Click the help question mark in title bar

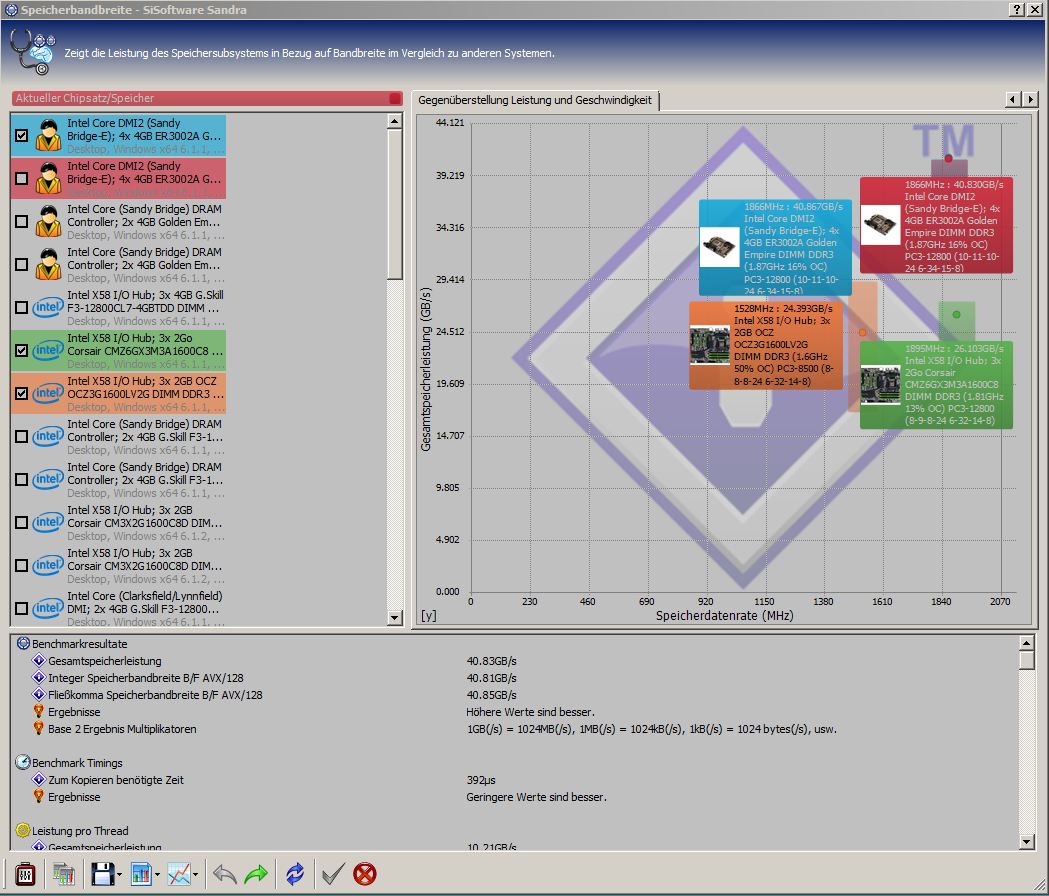pyautogui.click(x=1017, y=9)
